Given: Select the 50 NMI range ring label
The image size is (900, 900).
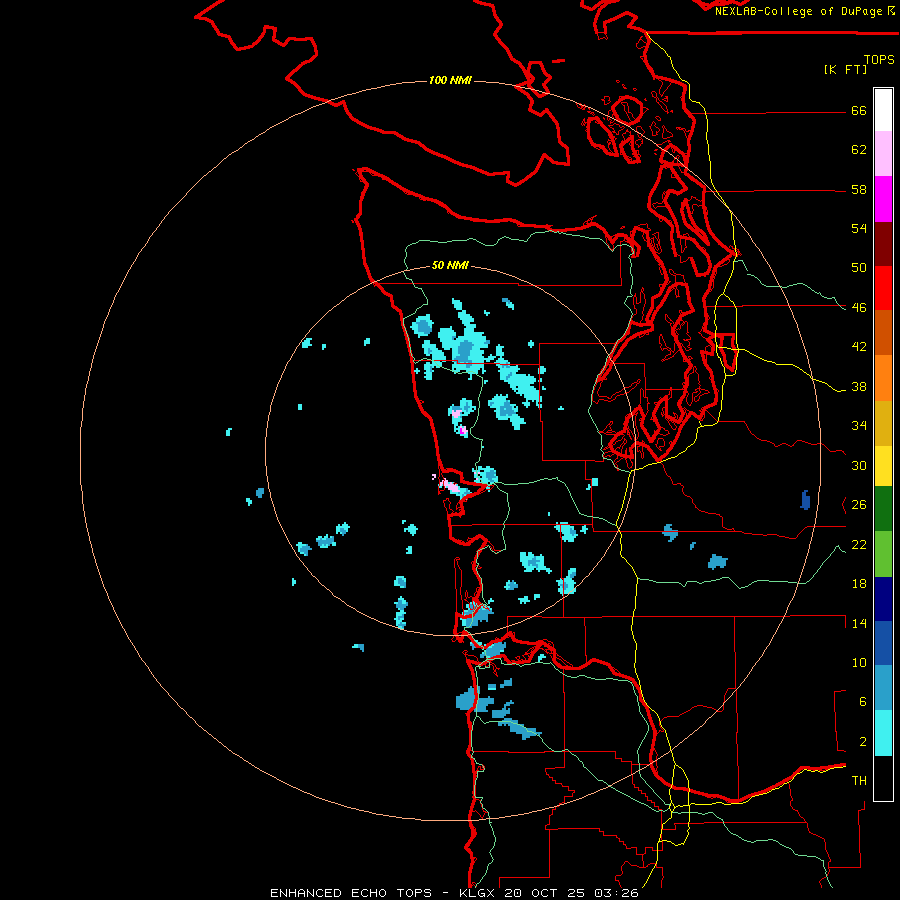Looking at the screenshot, I should tap(450, 265).
